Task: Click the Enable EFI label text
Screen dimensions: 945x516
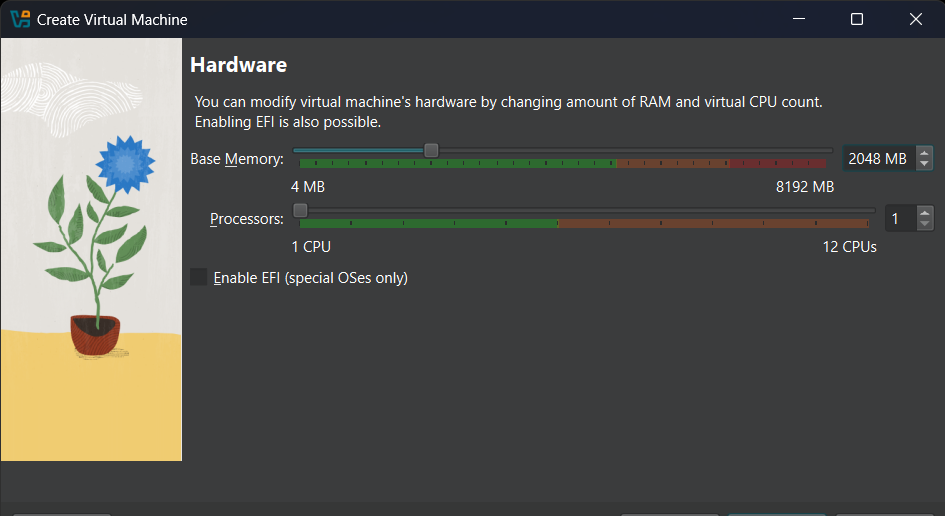Action: [310, 278]
